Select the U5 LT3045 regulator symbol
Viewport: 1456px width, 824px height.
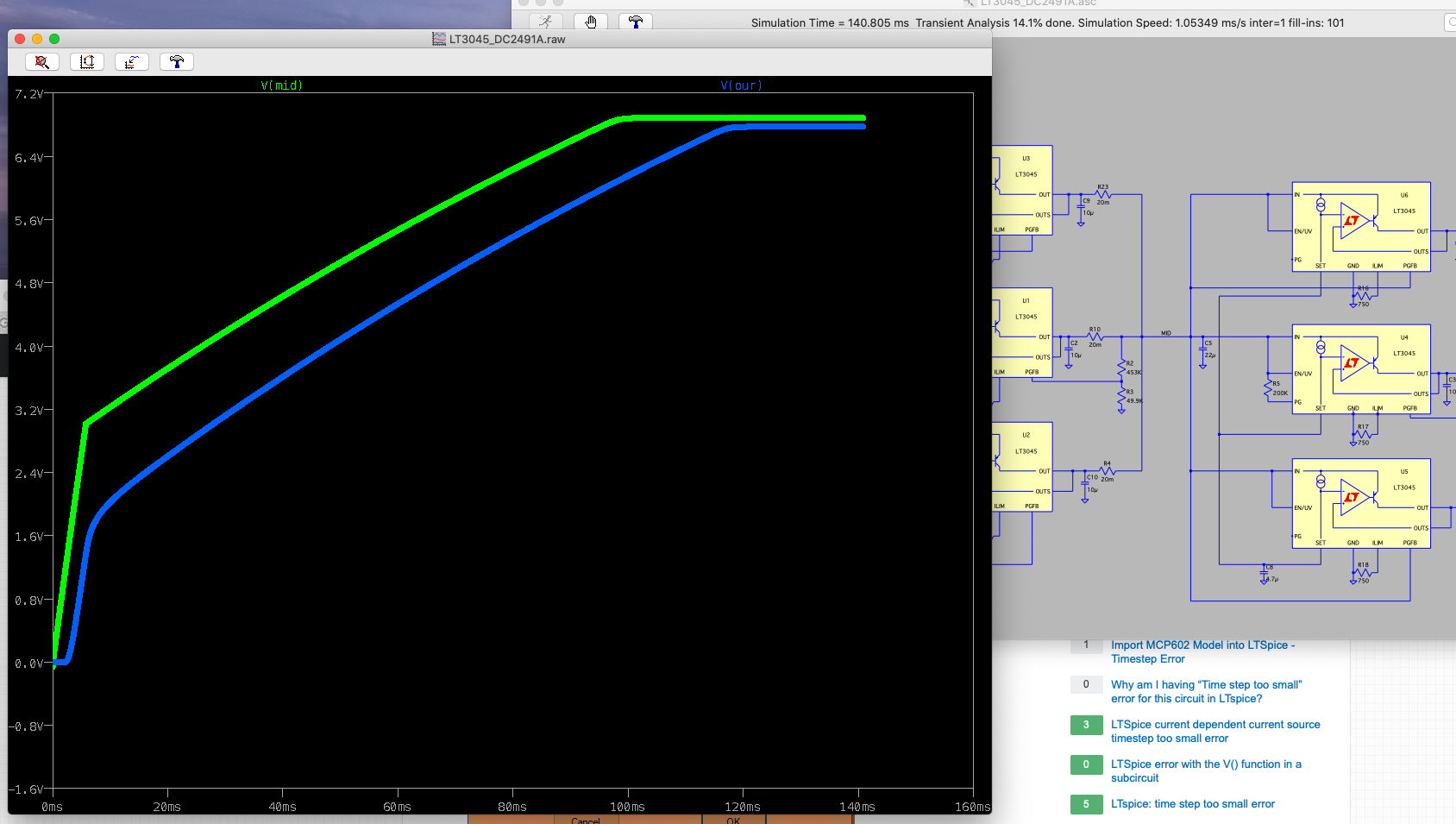click(x=1361, y=504)
